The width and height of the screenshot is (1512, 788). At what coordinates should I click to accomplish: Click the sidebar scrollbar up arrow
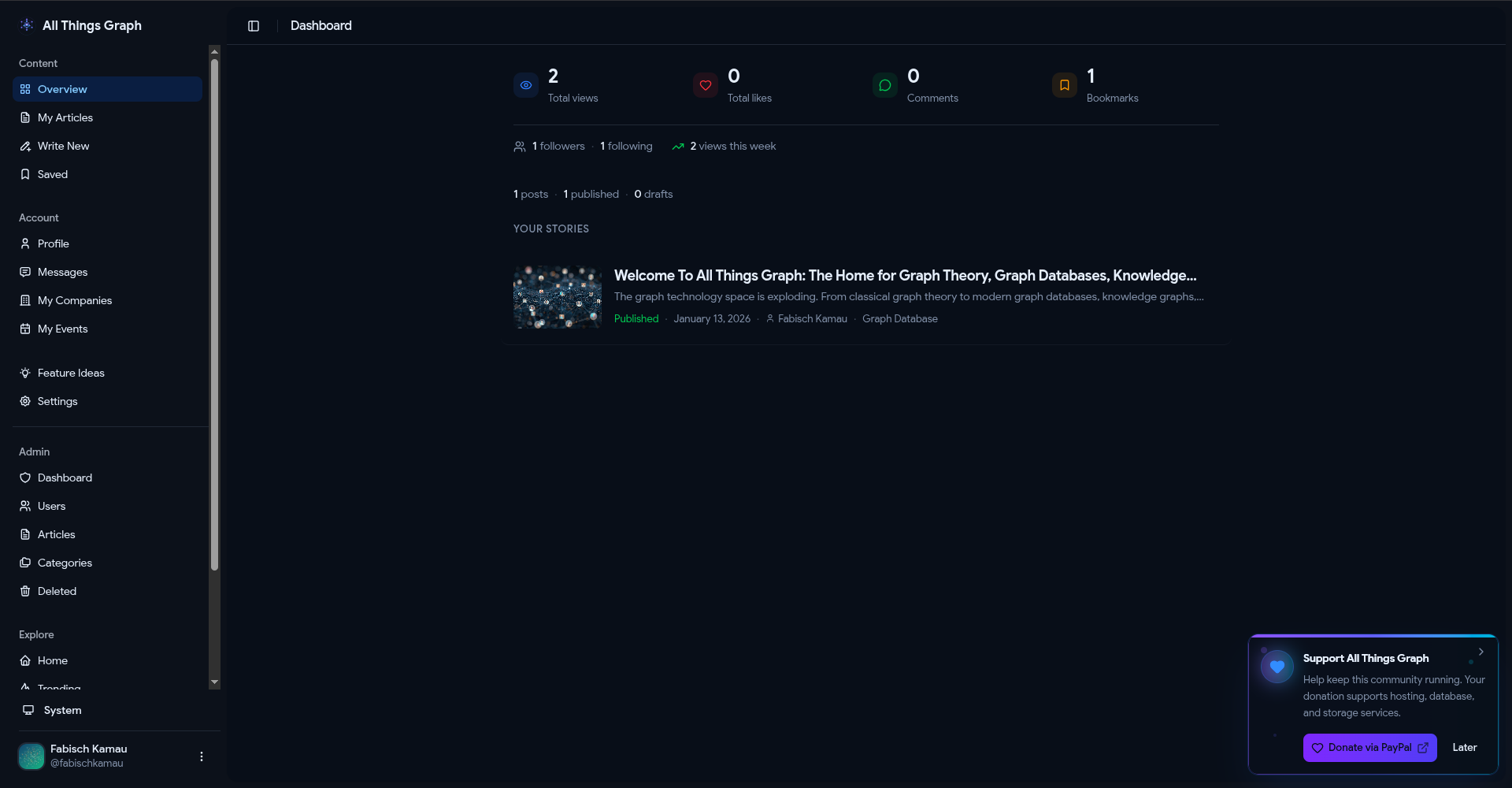[214, 51]
